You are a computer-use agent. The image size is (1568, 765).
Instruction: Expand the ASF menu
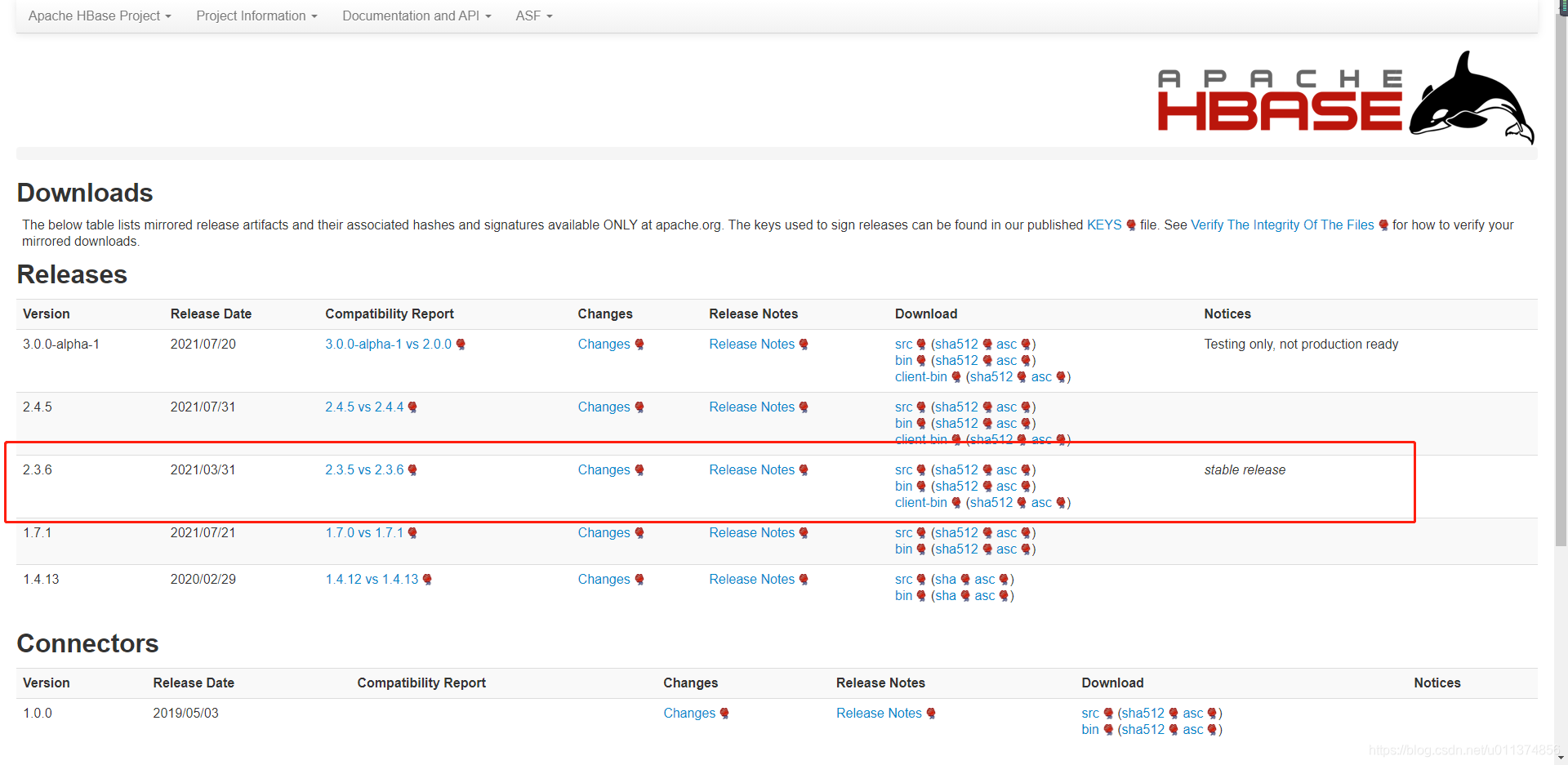[534, 16]
